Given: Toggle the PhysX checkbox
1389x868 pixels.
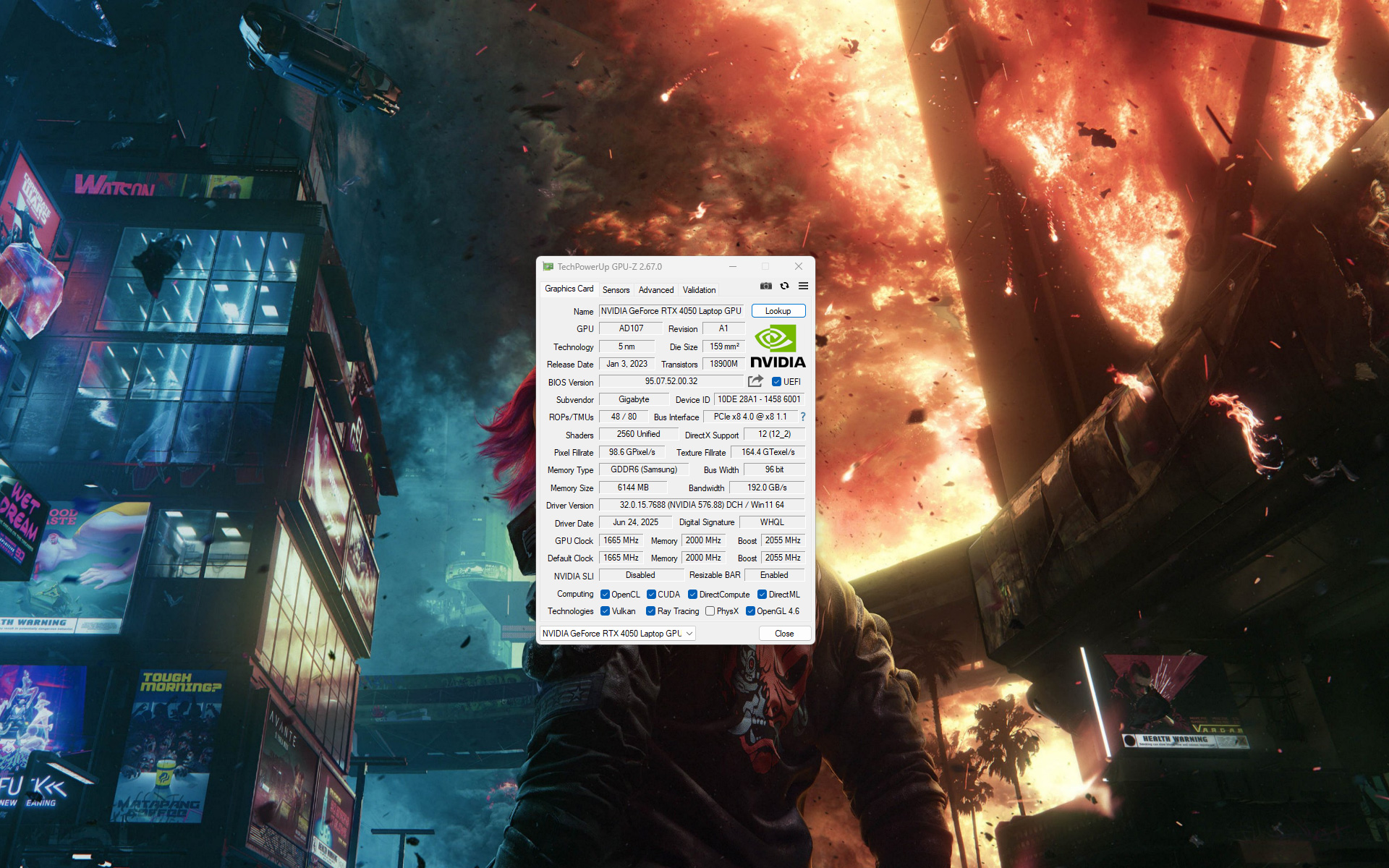Looking at the screenshot, I should [710, 611].
